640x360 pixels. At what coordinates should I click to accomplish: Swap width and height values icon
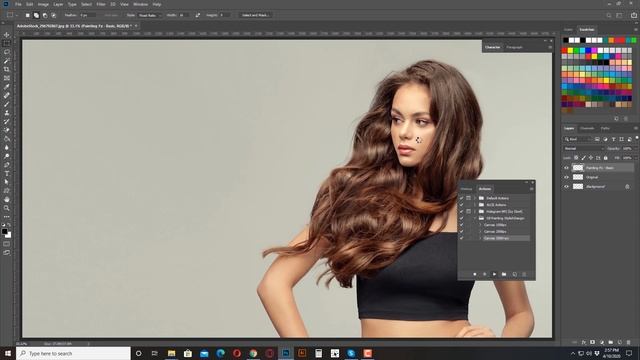click(x=198, y=15)
